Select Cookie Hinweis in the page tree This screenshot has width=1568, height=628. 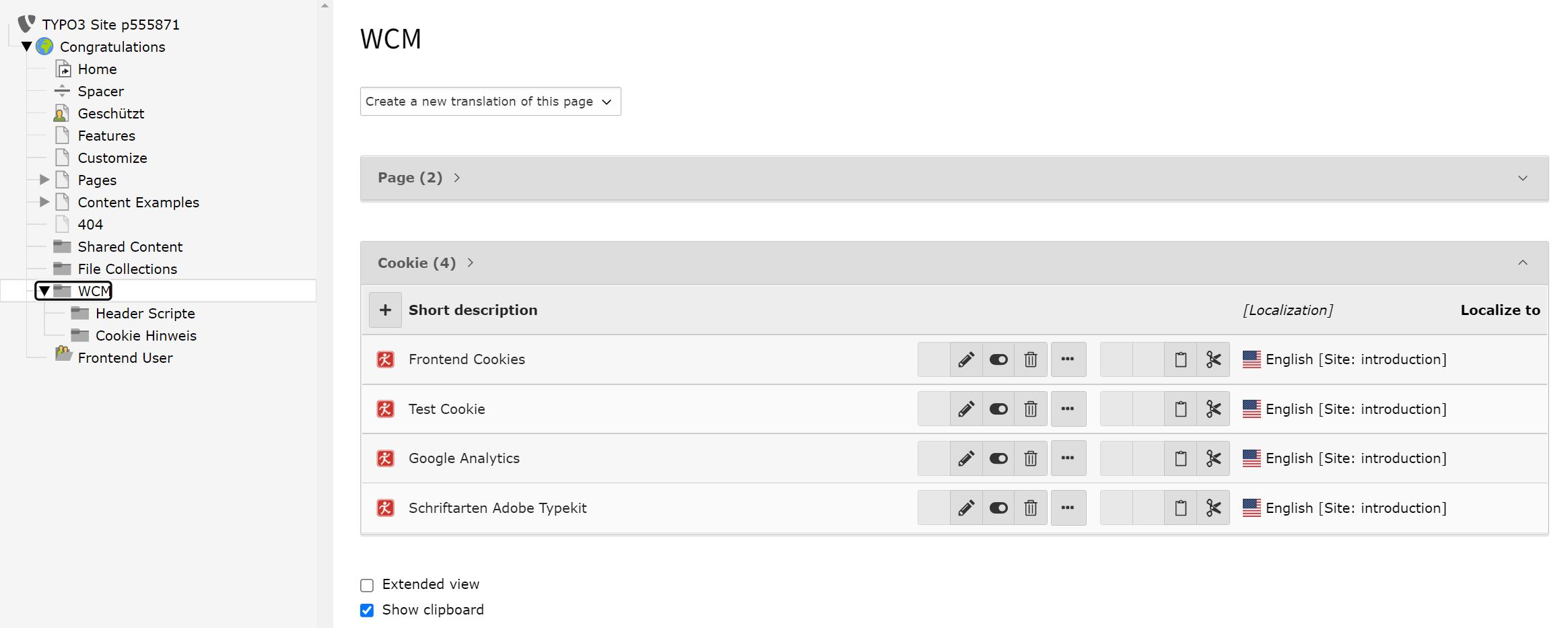pos(145,336)
